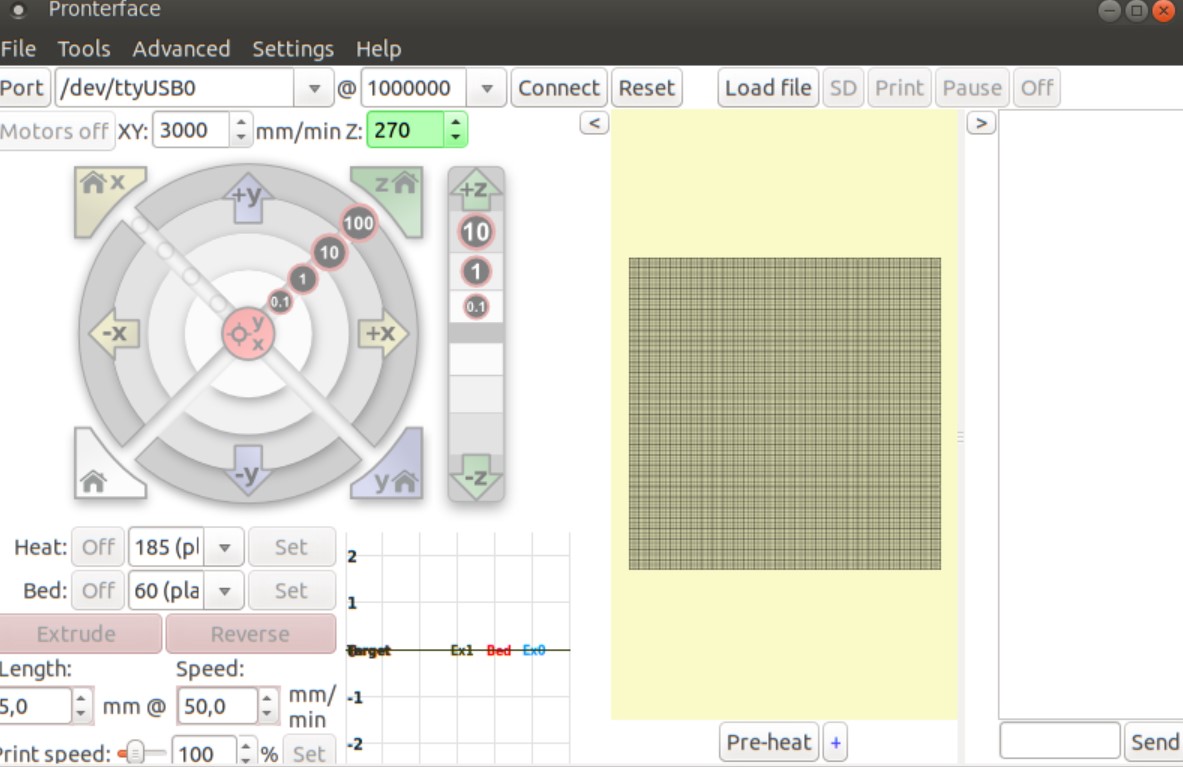Select 10 mm step on Z column
The height and width of the screenshot is (767, 1183).
tap(475, 232)
